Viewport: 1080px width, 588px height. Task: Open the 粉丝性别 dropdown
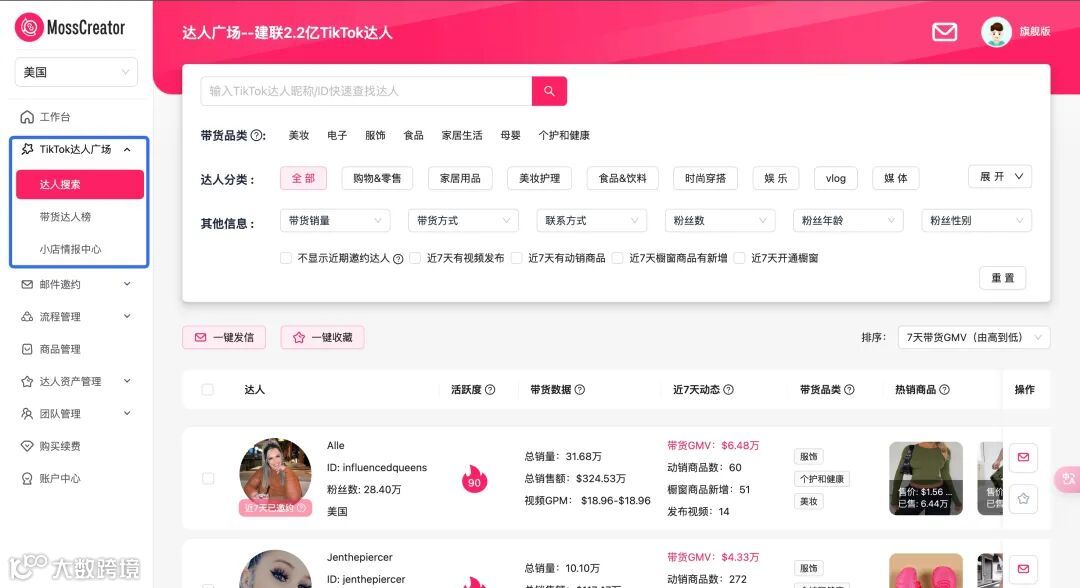click(x=976, y=220)
